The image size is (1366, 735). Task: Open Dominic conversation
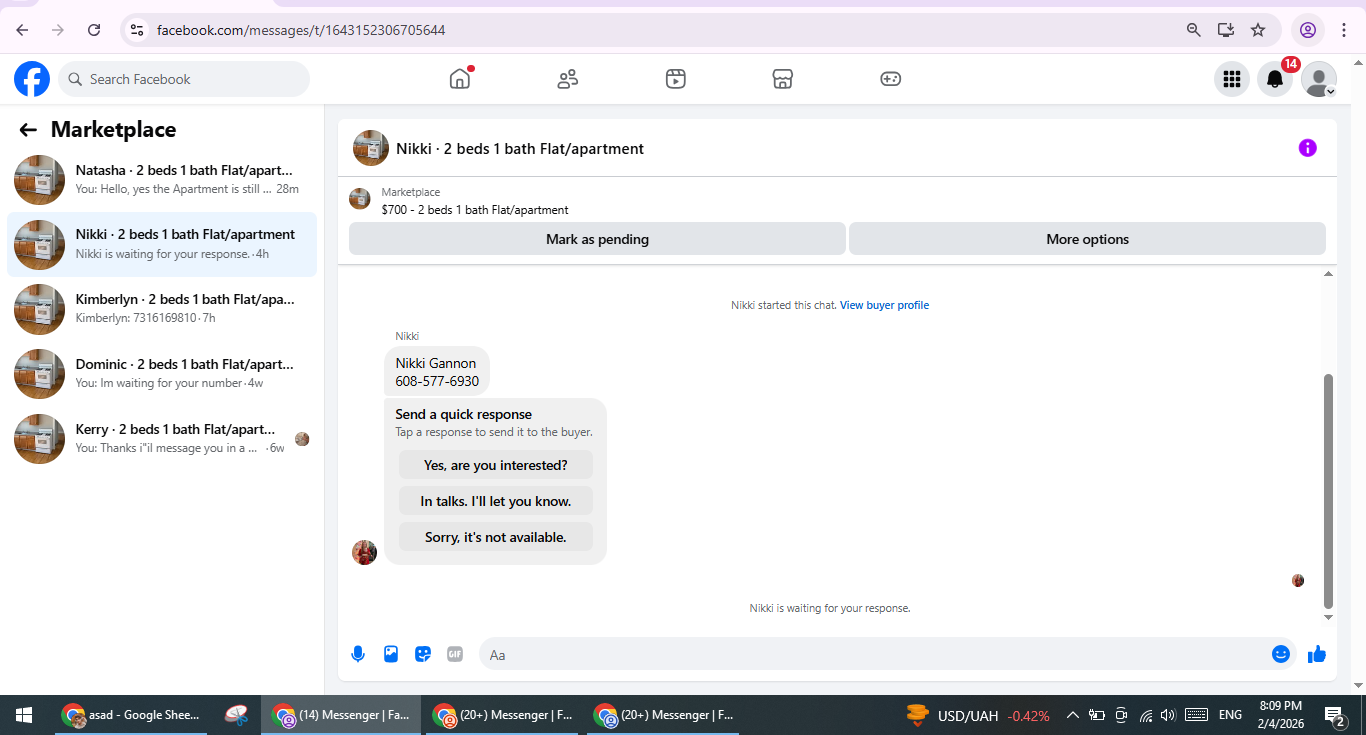(x=162, y=374)
